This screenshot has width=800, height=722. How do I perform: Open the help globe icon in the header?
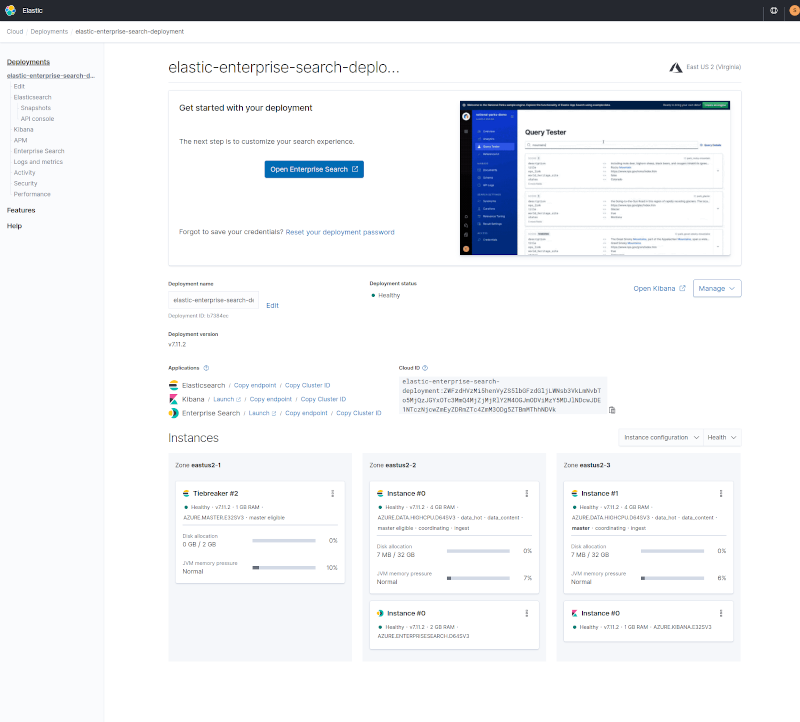[x=773, y=11]
